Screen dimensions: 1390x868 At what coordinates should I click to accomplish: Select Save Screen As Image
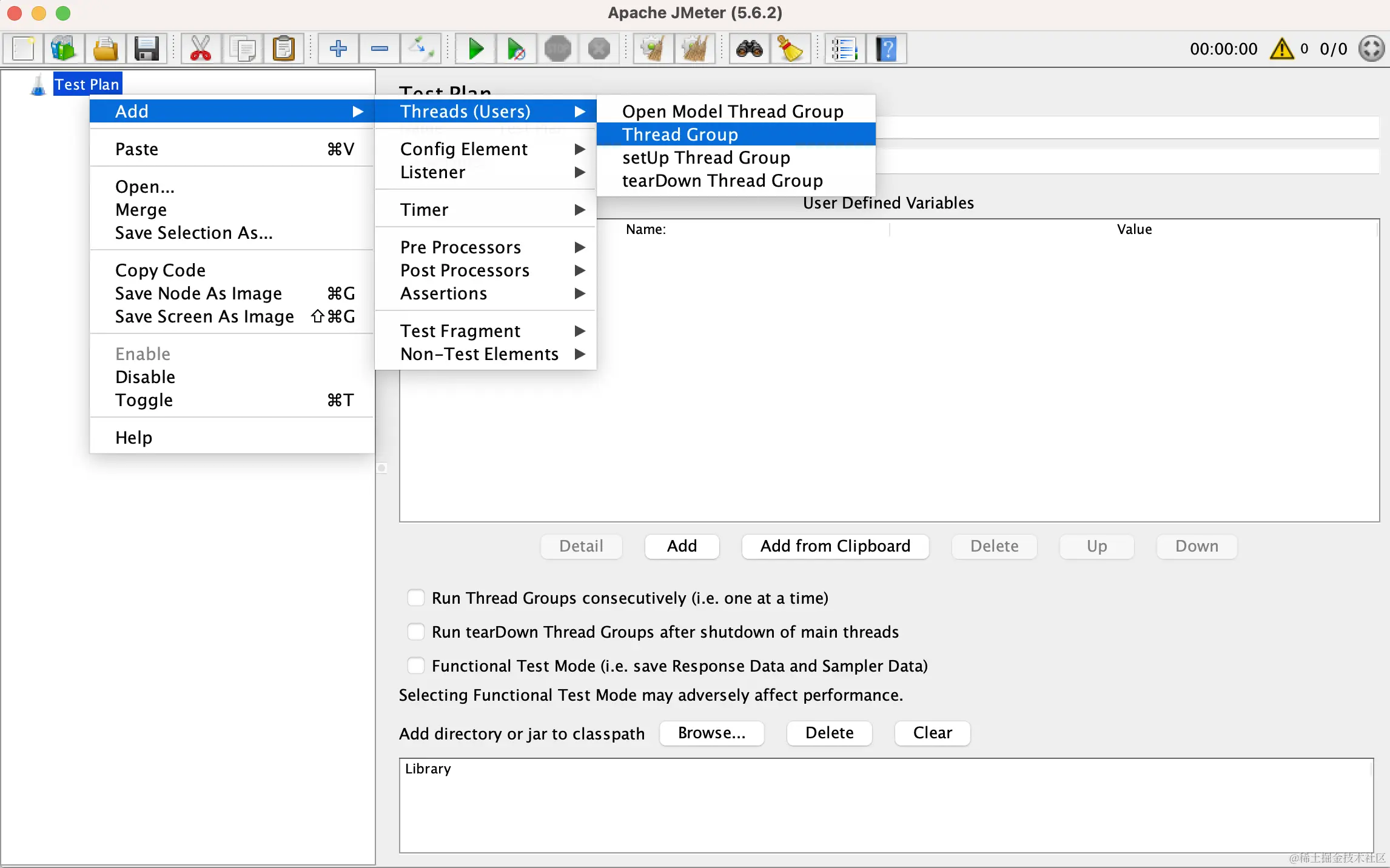pos(232,316)
